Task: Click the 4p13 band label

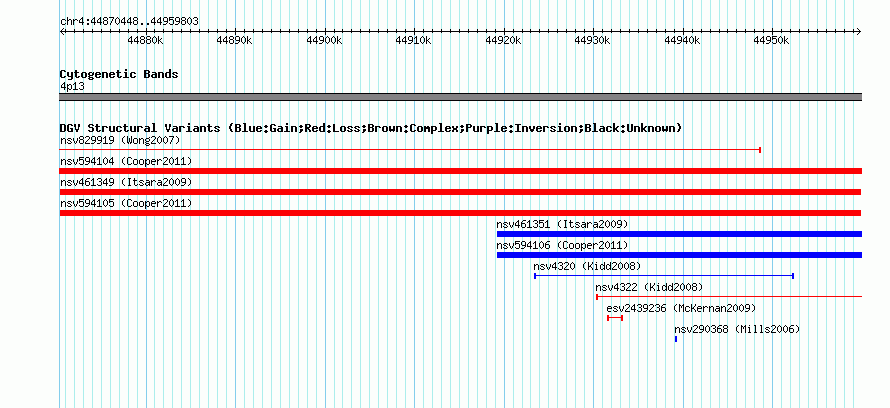Action: pyautogui.click(x=73, y=87)
